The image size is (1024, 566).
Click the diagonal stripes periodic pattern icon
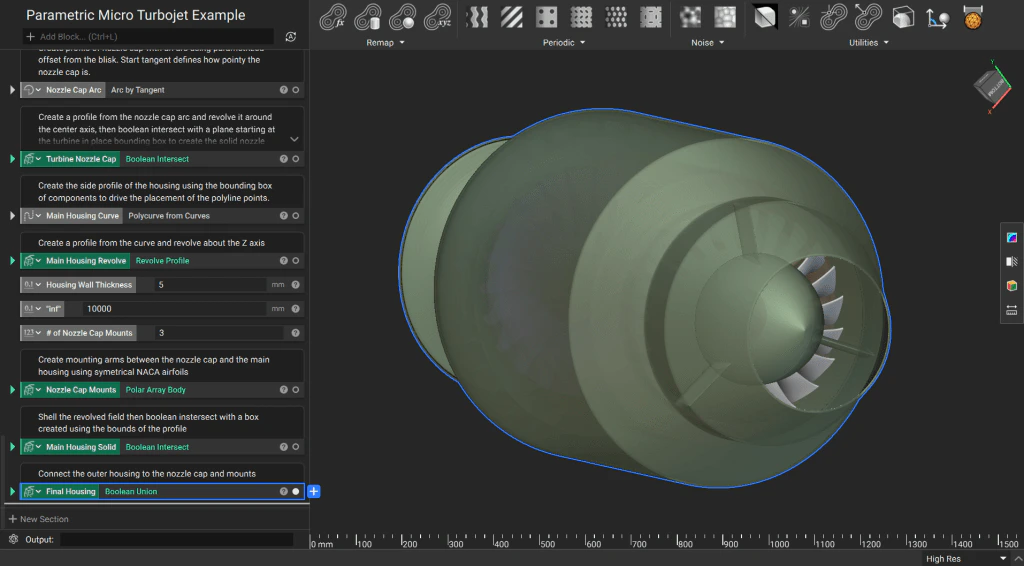(x=512, y=17)
